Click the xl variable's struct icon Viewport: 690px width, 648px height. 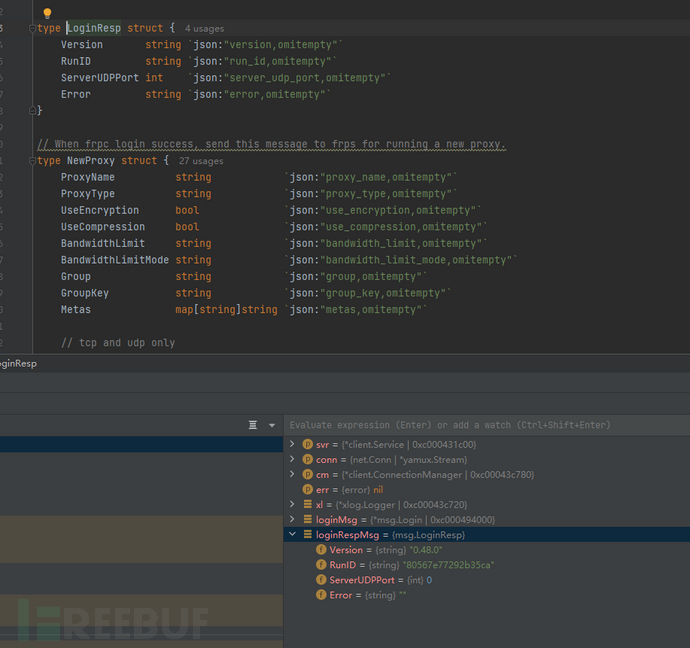(x=307, y=505)
